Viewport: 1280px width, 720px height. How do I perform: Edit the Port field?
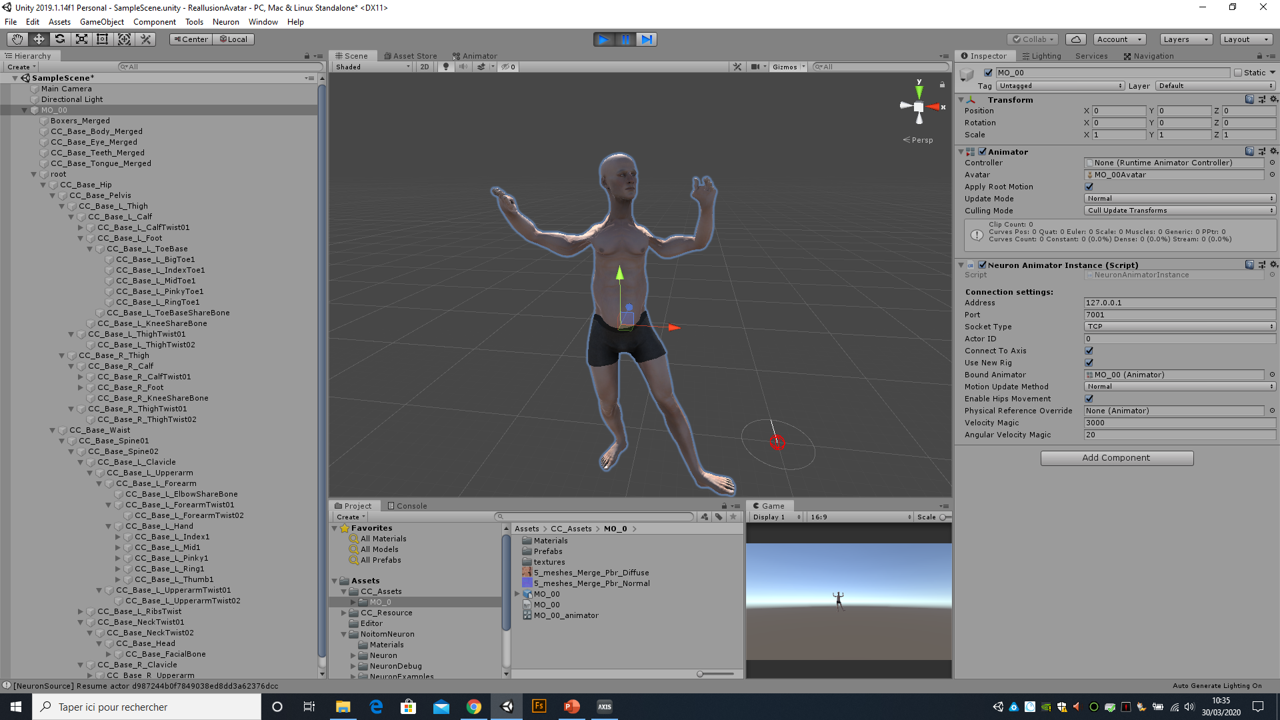tap(1180, 315)
